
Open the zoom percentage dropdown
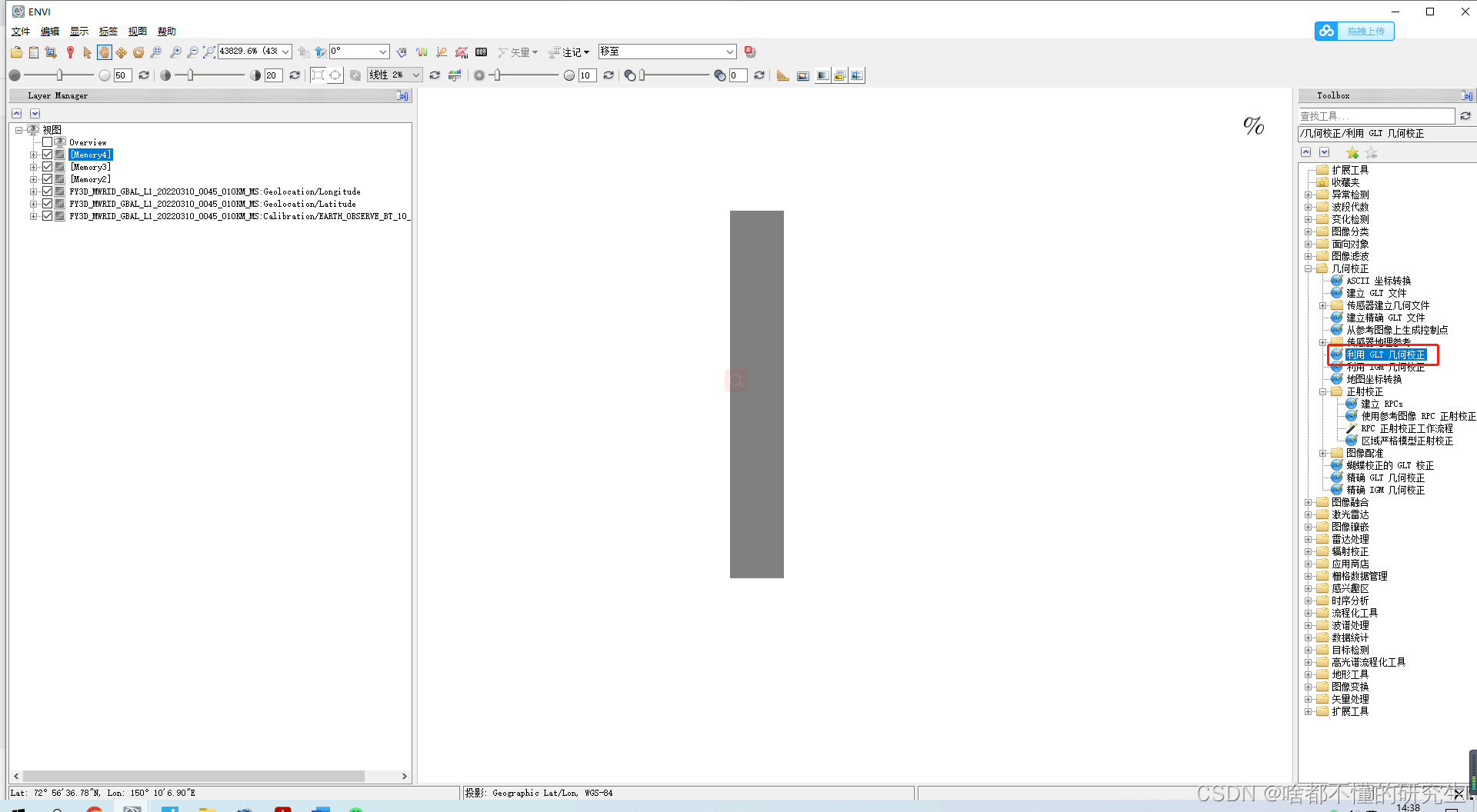click(285, 52)
